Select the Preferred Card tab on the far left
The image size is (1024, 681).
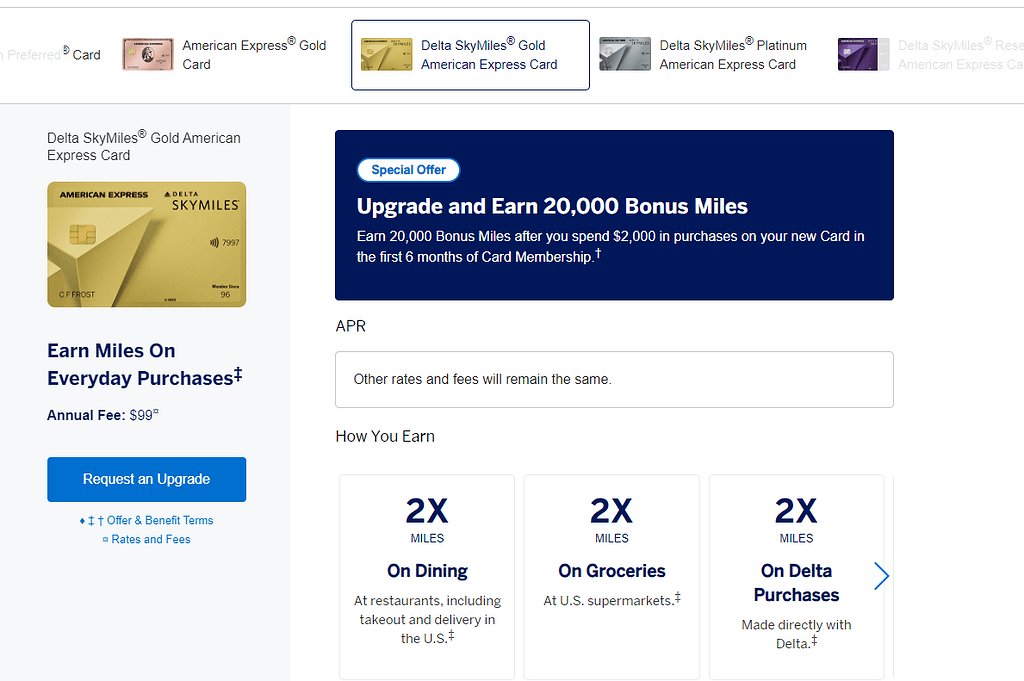[x=50, y=54]
